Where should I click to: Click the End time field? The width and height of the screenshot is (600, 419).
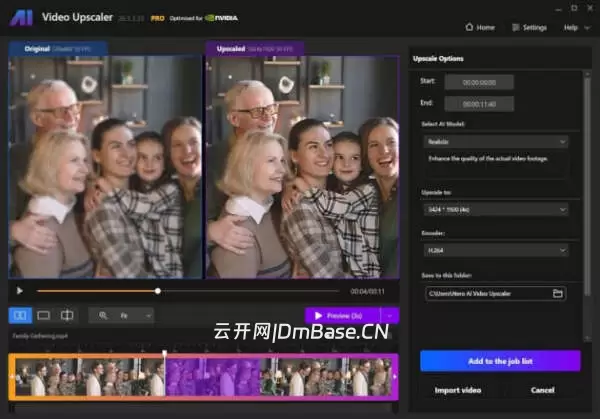pyautogui.click(x=479, y=104)
